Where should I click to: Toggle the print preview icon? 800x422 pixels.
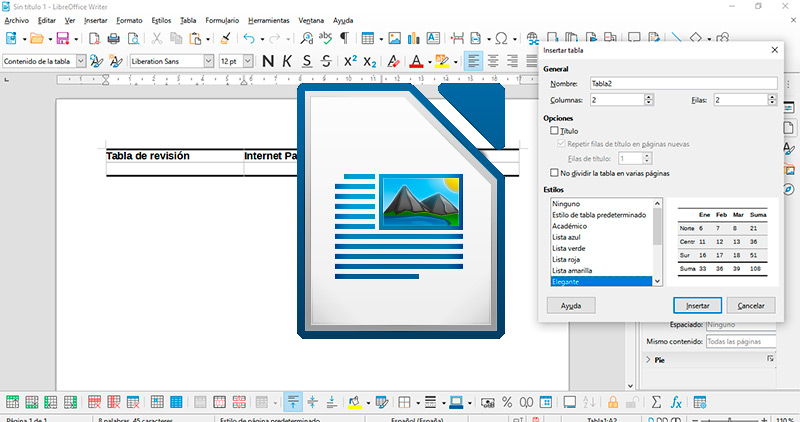pyautogui.click(x=133, y=38)
